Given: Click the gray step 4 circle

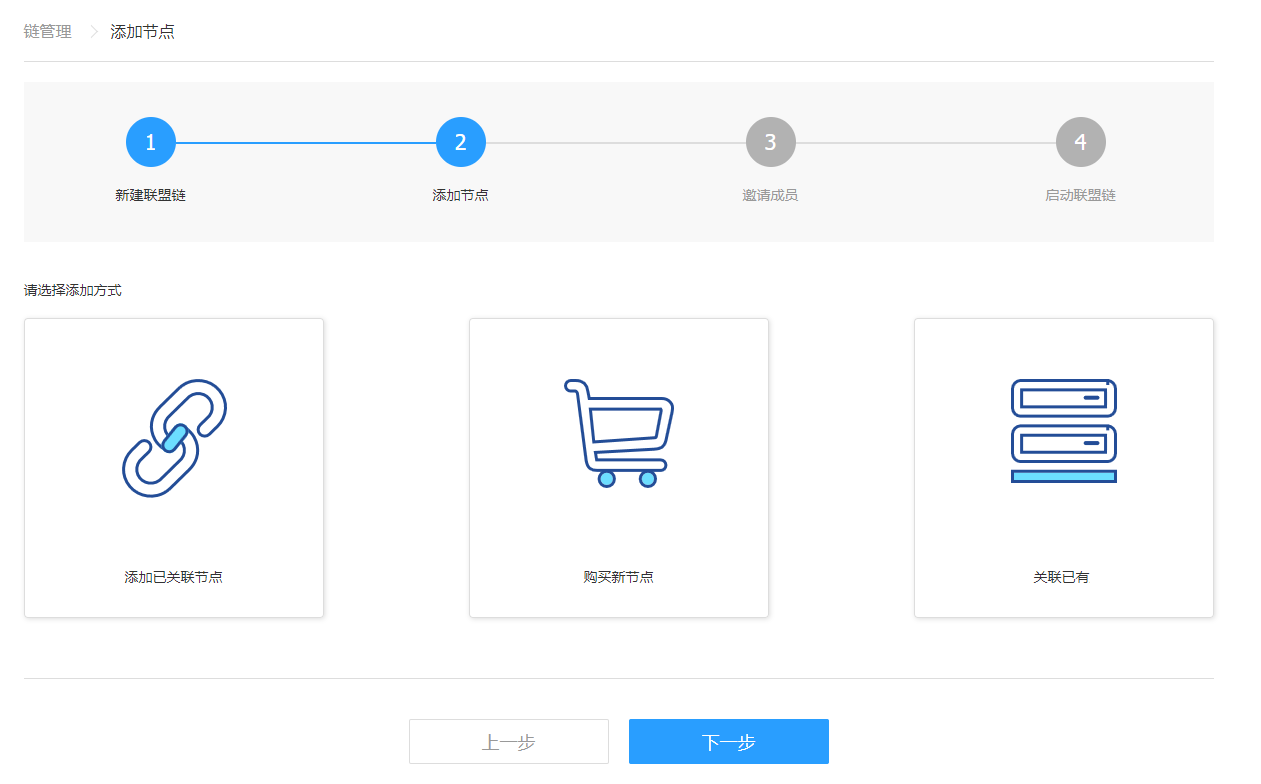Looking at the screenshot, I should pos(1081,142).
